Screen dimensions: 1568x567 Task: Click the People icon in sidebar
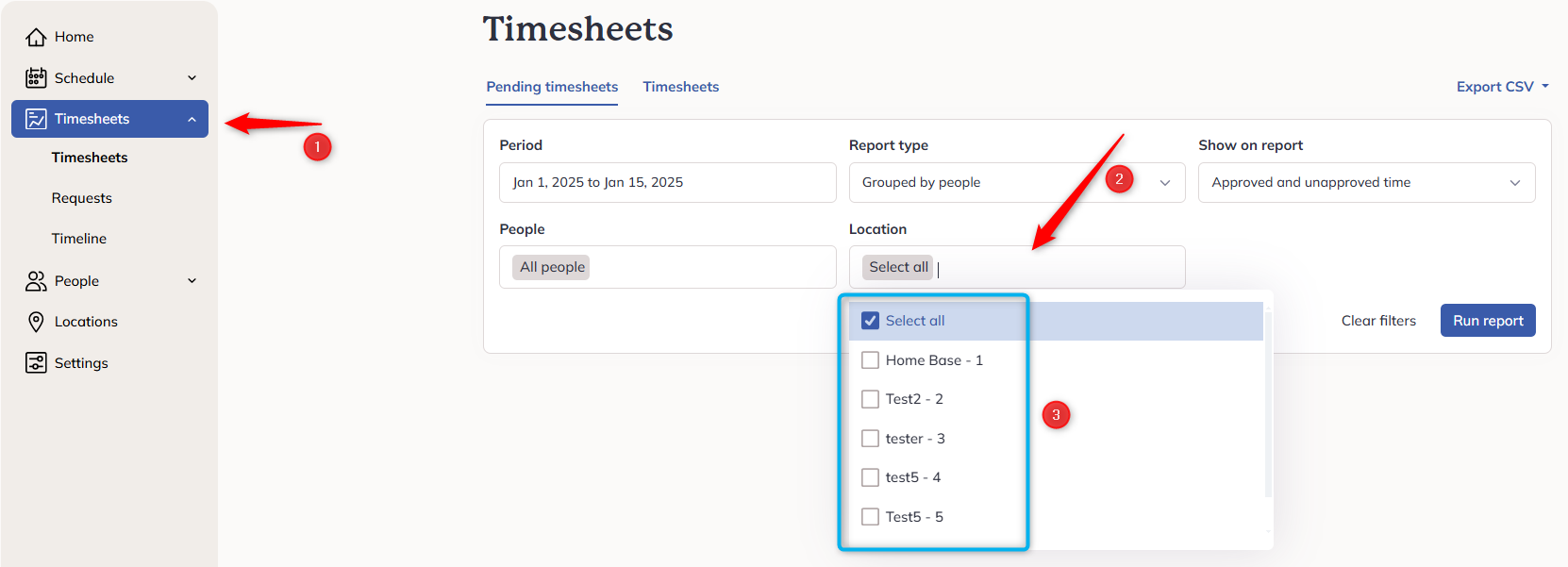tap(36, 281)
